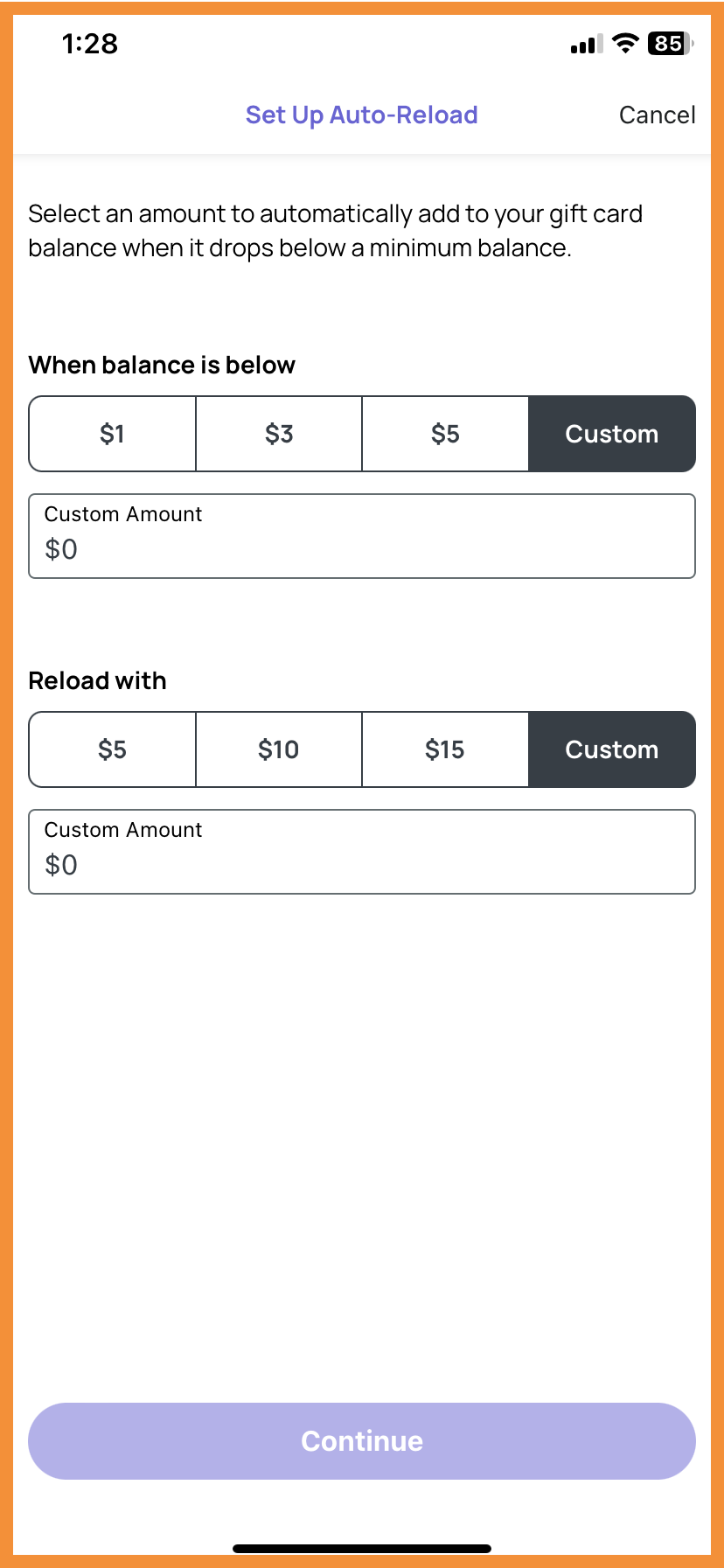
Task: Cancel the auto-reload setup
Action: pyautogui.click(x=658, y=115)
